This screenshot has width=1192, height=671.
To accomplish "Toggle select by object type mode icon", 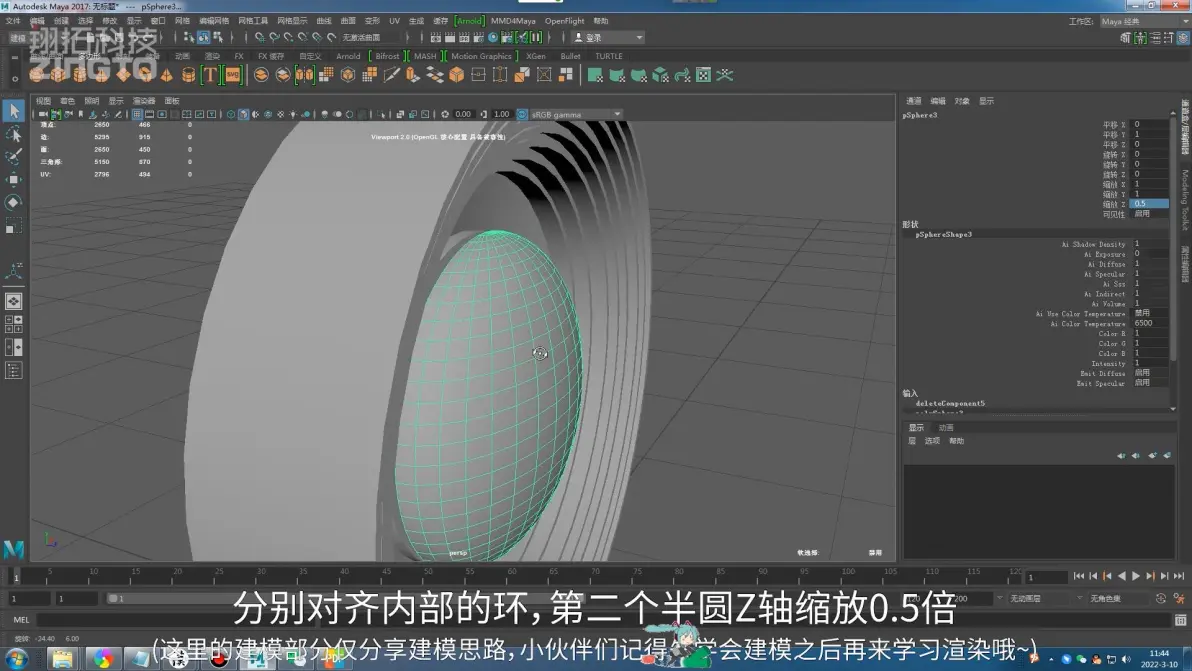I will click(x=203, y=36).
